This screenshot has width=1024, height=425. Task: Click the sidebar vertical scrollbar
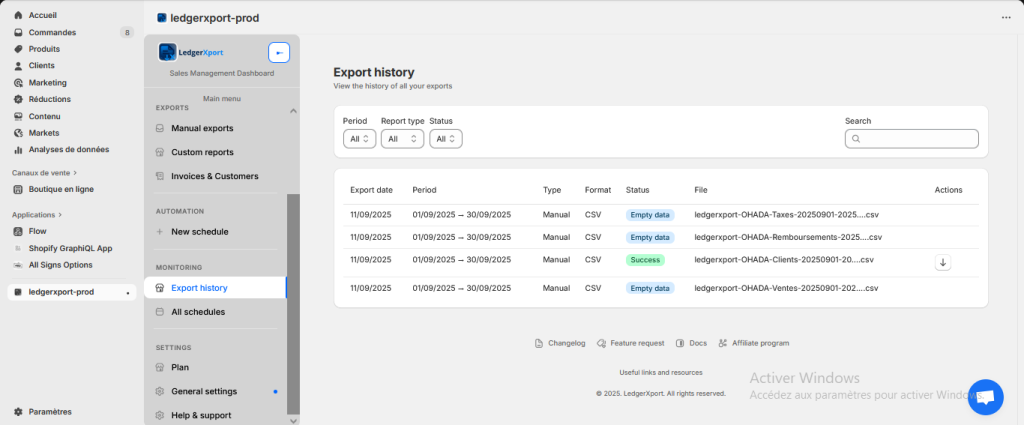293,300
